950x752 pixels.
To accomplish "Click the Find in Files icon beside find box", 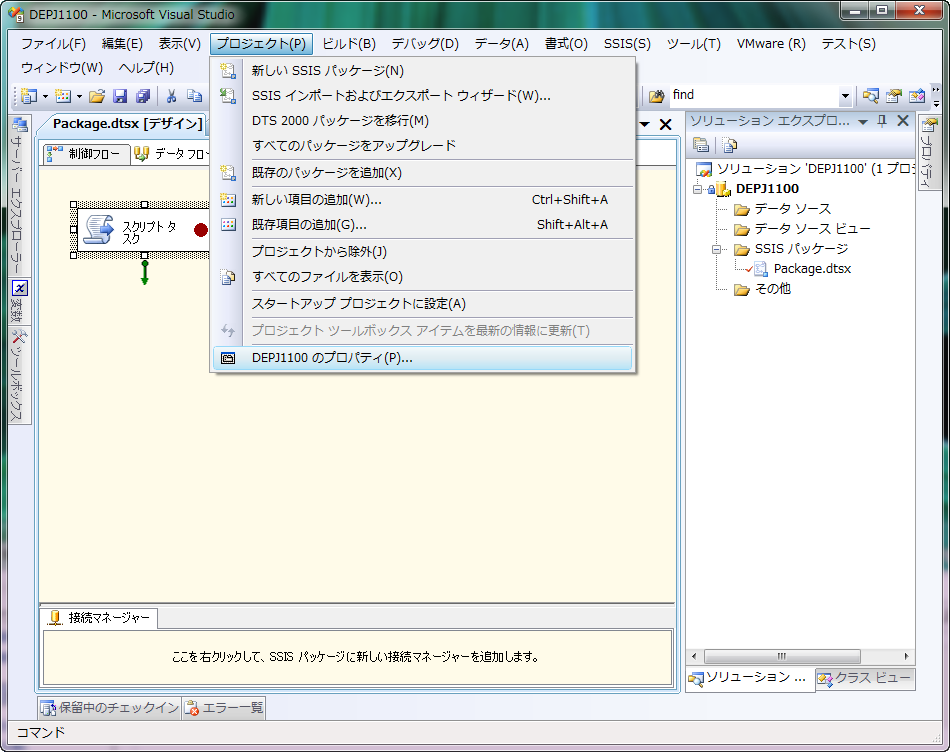I will [656, 96].
